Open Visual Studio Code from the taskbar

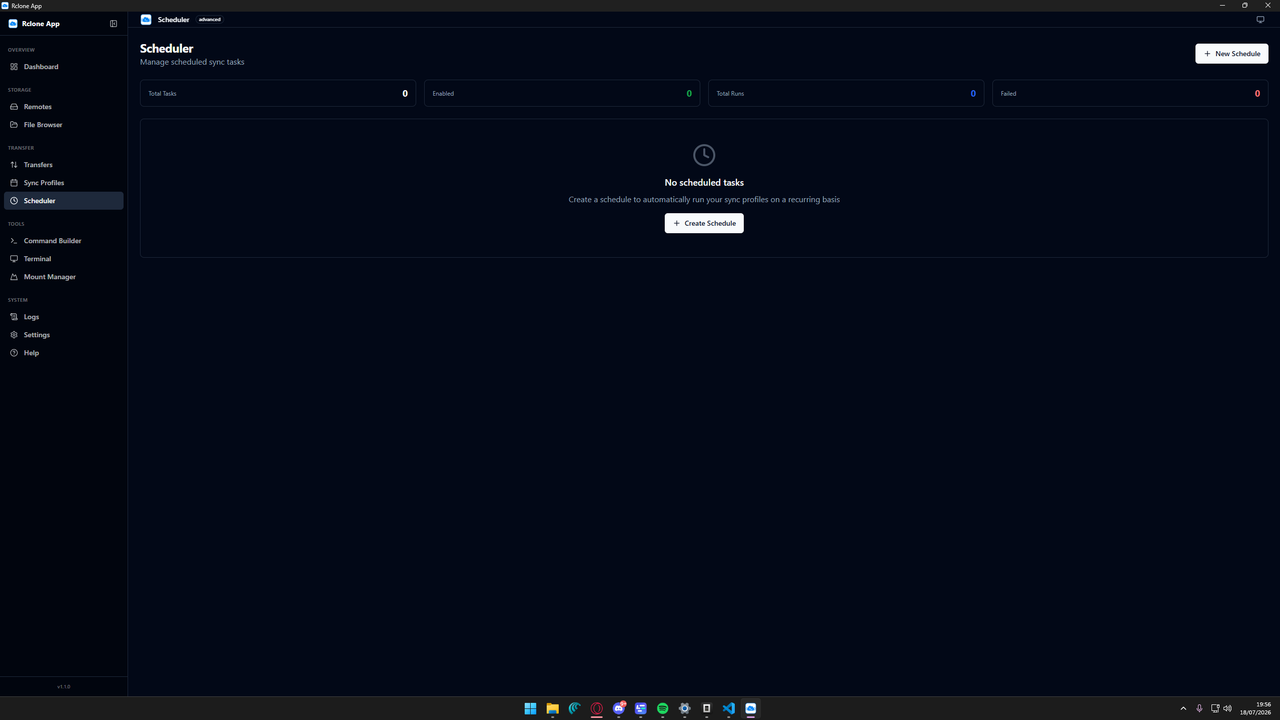point(729,708)
